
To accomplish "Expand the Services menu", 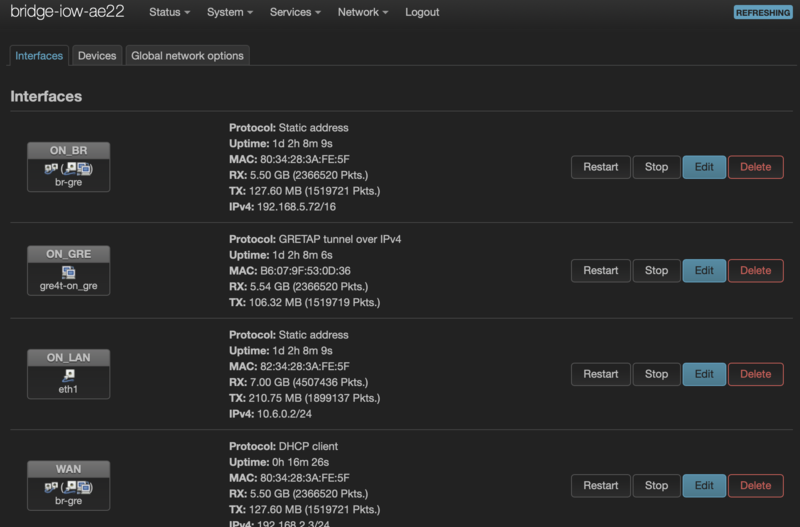I will [x=295, y=12].
